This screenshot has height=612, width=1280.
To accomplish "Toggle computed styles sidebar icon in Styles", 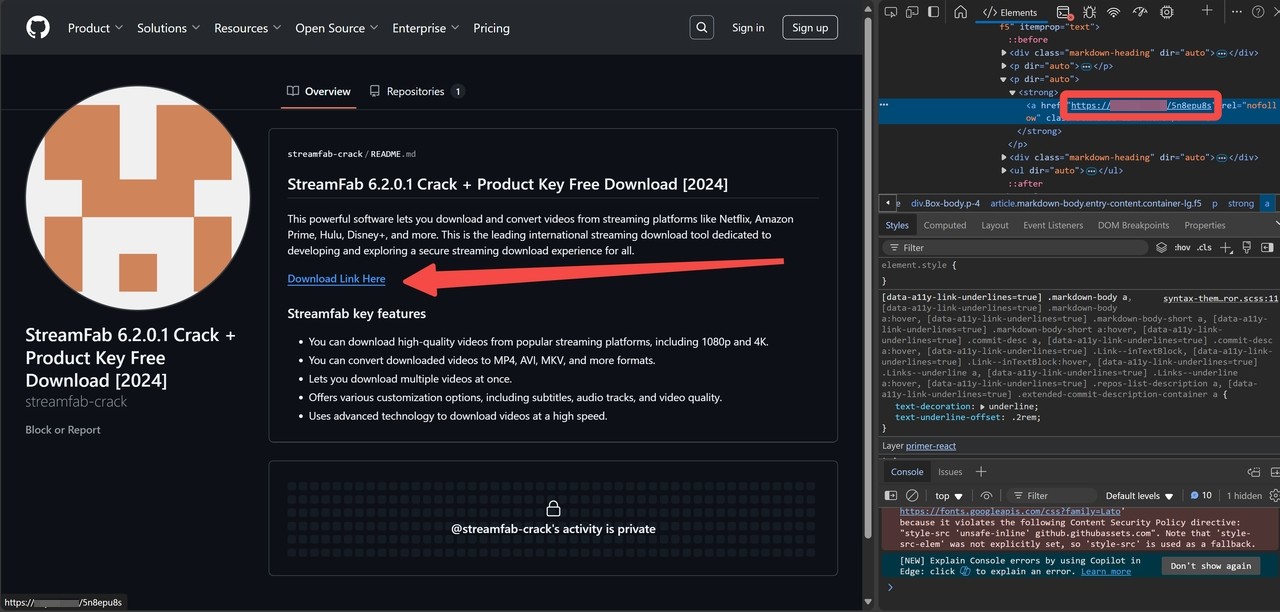I will (1267, 247).
